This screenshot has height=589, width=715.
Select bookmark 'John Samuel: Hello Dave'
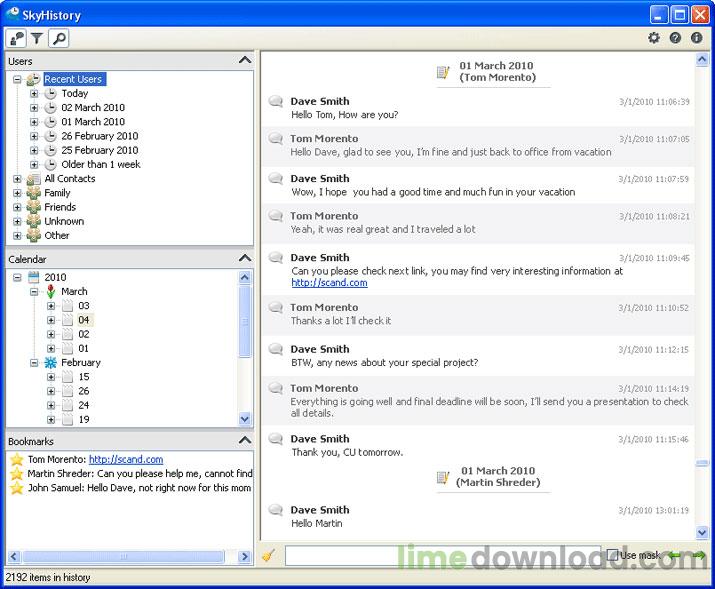pos(139,488)
